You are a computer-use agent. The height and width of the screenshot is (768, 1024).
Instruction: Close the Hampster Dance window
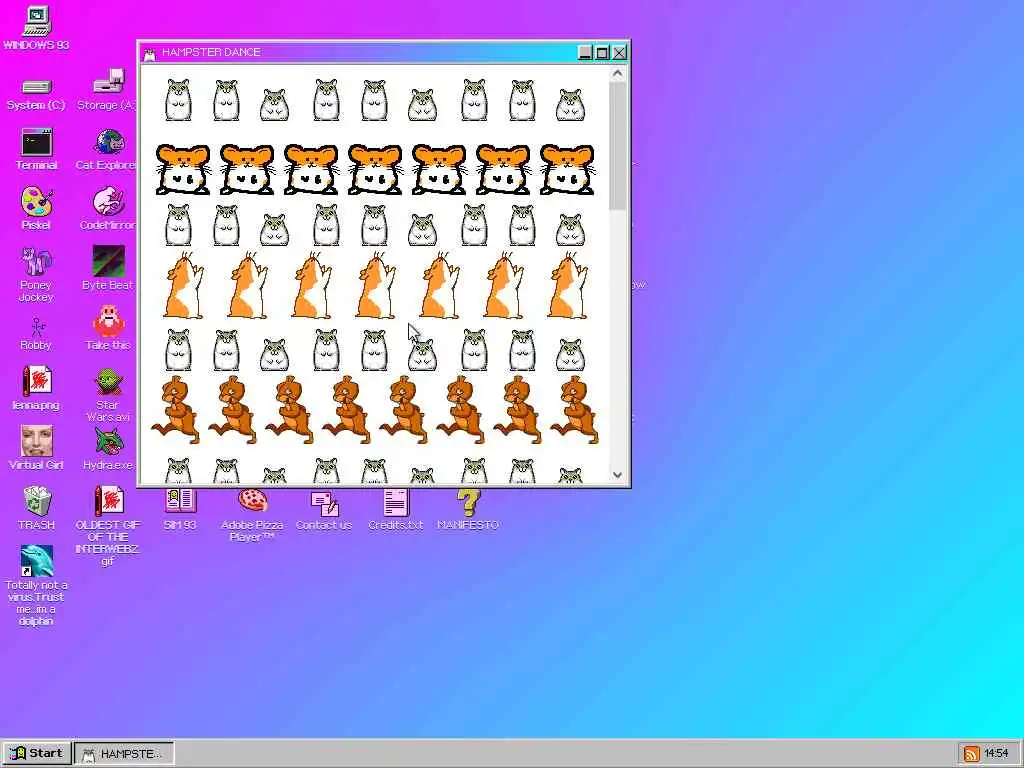pyautogui.click(x=619, y=53)
